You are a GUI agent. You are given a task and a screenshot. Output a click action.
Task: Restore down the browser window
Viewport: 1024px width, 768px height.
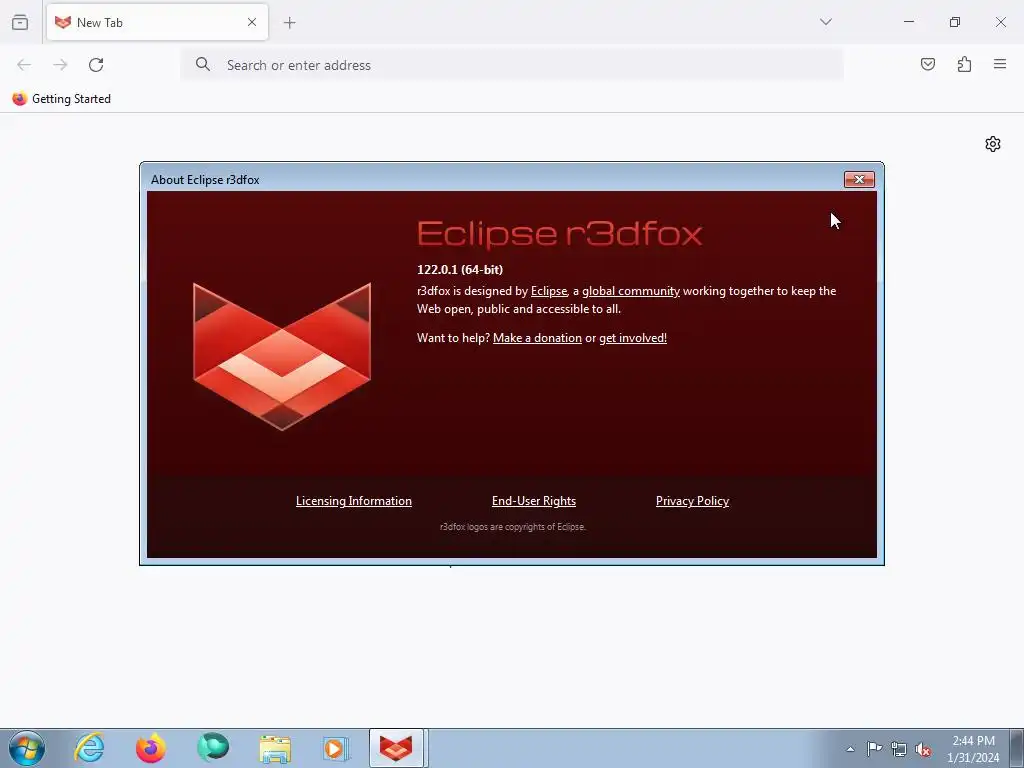pos(955,22)
